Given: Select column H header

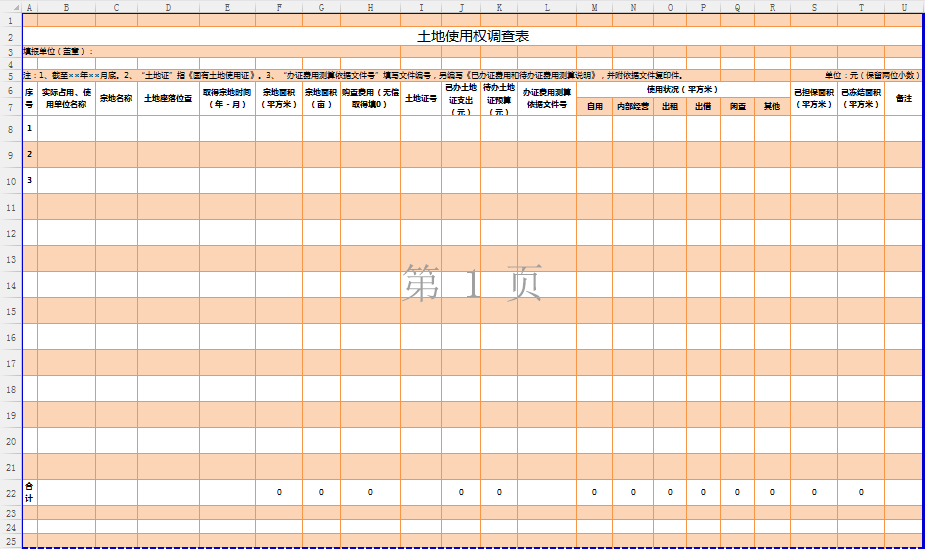Looking at the screenshot, I should coord(370,7).
